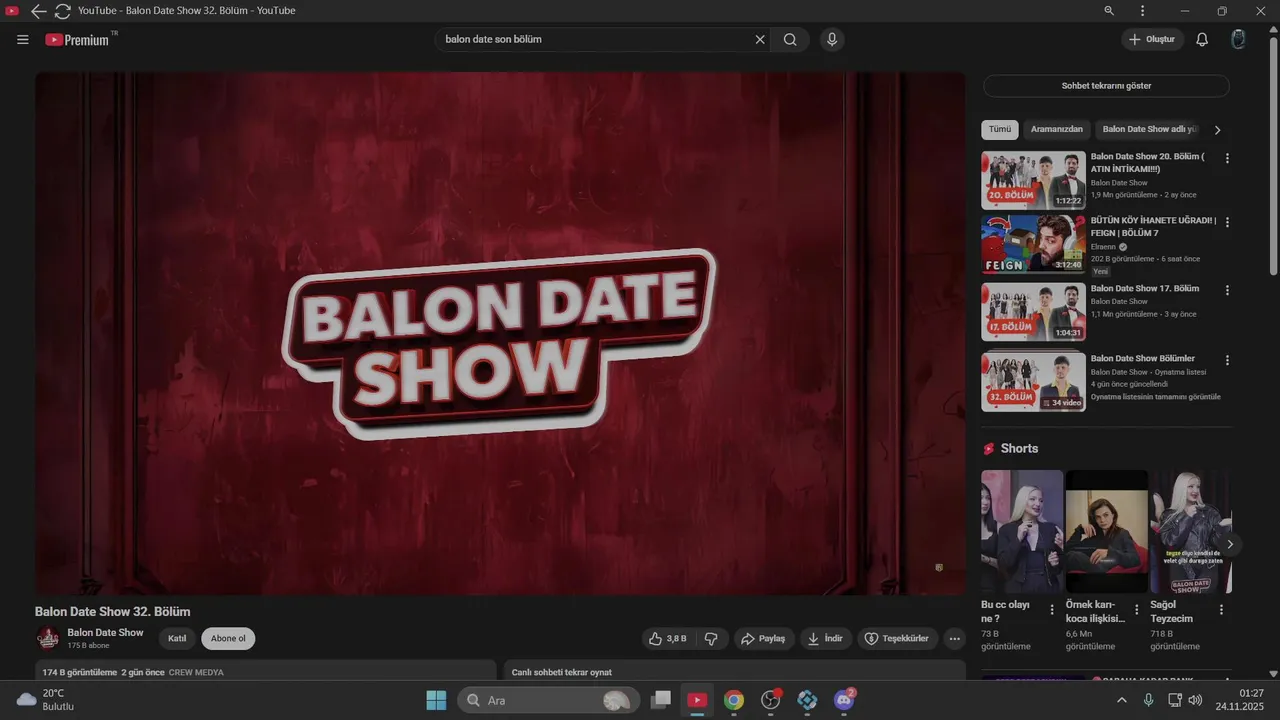
Task: Open FEIGN BÖLÜM 7 video thumbnail
Action: point(1033,244)
